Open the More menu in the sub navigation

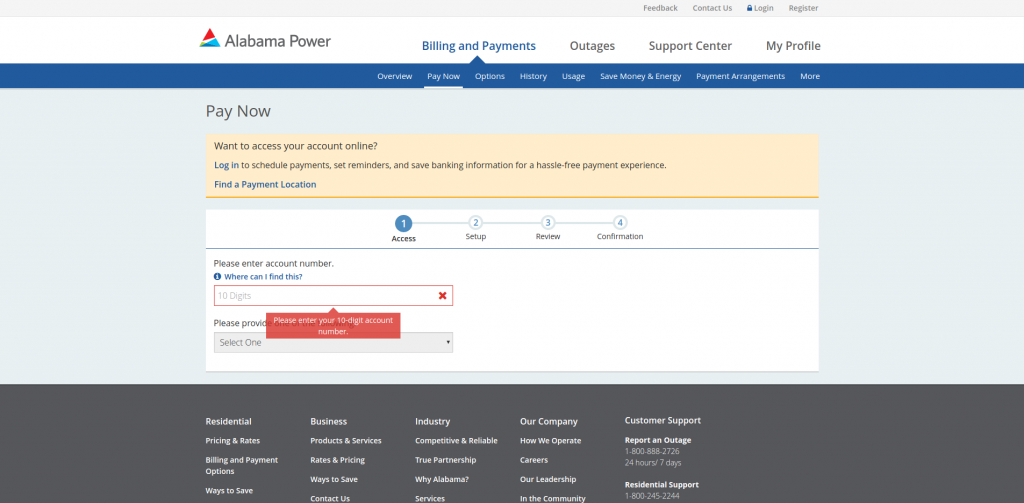810,76
